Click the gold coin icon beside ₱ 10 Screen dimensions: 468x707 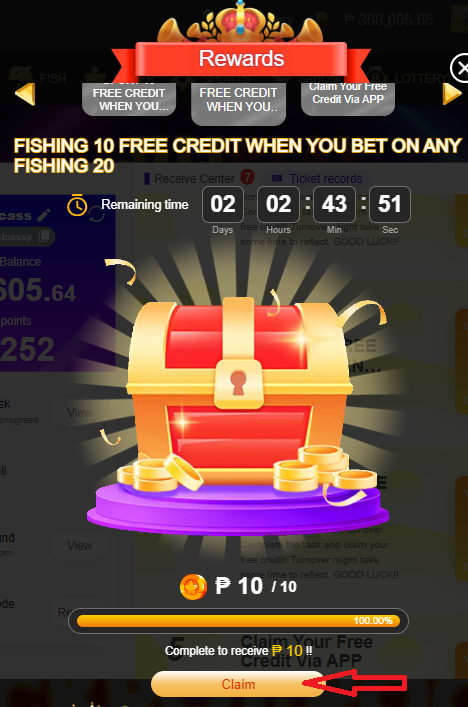point(193,587)
